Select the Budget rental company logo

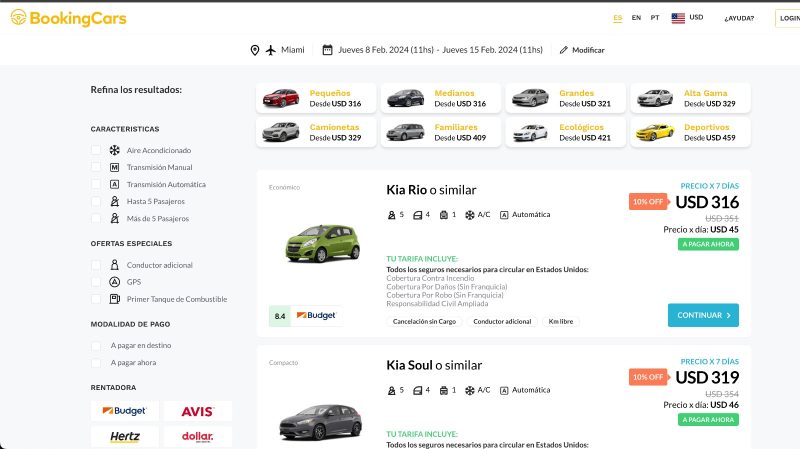tap(124, 411)
